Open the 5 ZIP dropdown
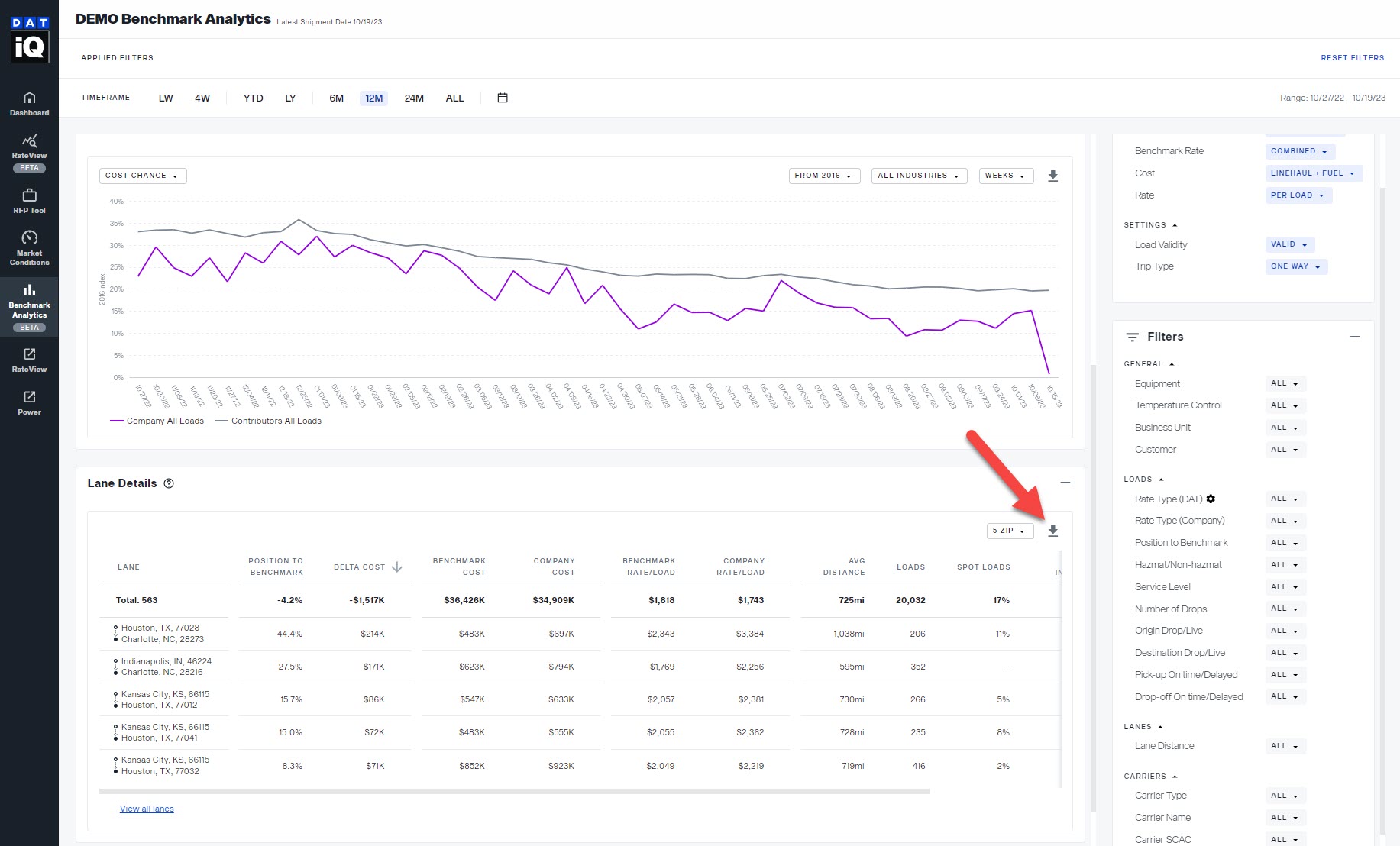 coord(1010,531)
